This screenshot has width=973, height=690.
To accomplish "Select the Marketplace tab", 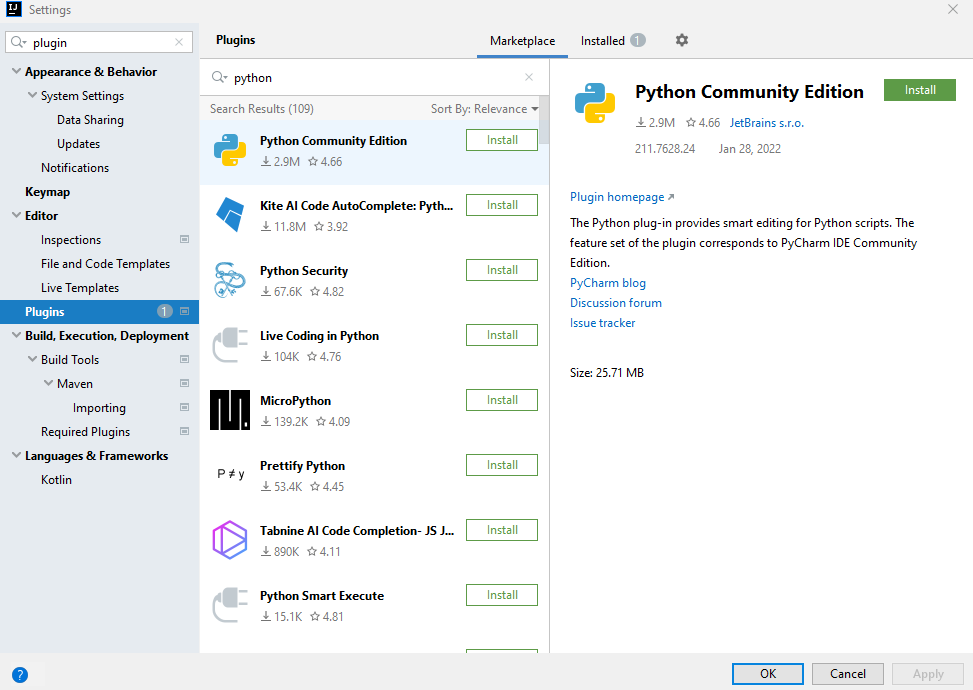I will pos(522,41).
